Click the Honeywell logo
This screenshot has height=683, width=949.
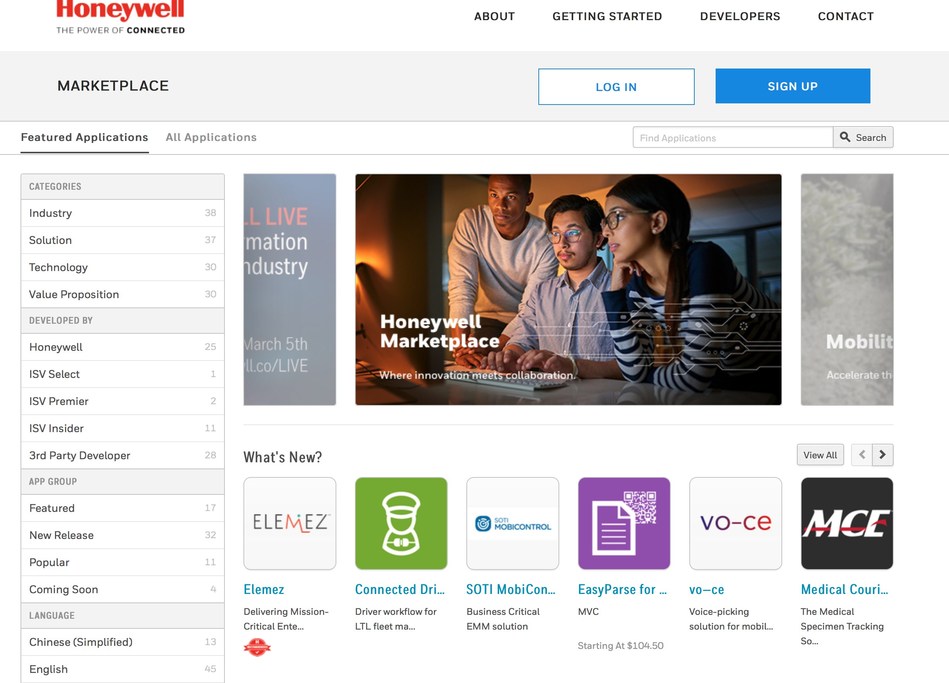point(120,13)
